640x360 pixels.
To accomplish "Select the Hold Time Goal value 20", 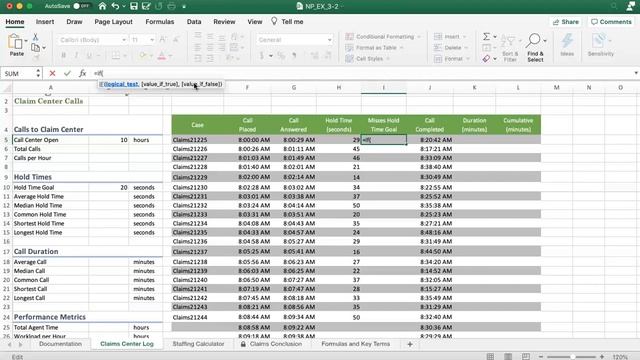I will (109, 187).
